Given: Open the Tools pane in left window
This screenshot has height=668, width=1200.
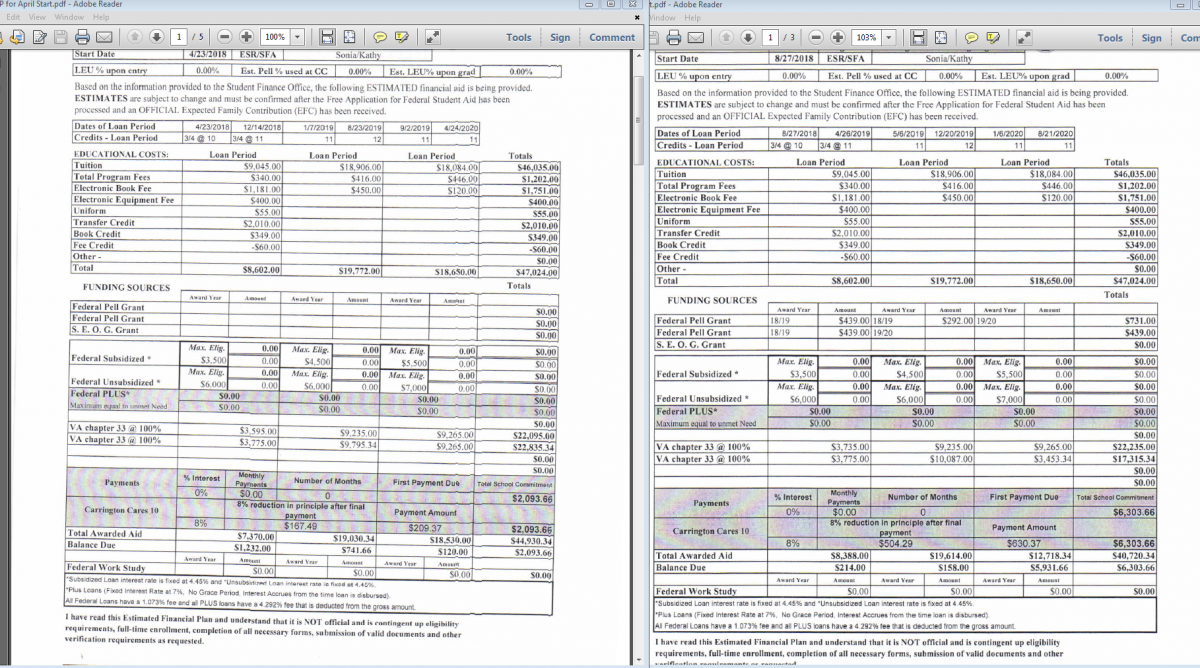Looking at the screenshot, I should (x=519, y=37).
